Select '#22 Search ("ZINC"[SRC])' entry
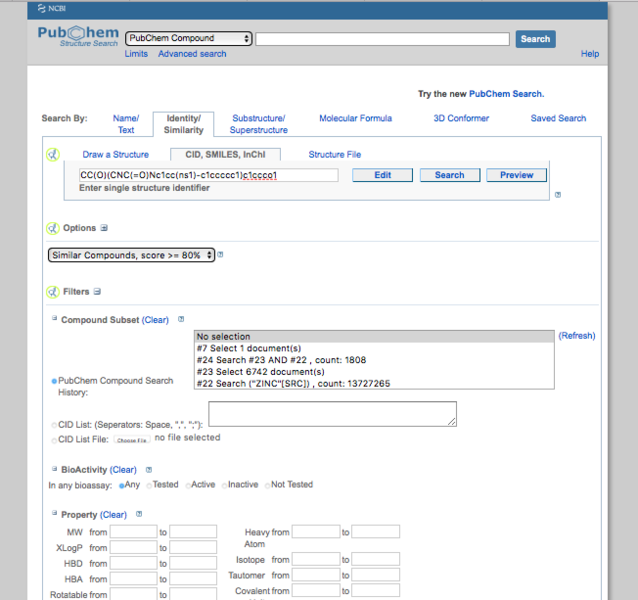The image size is (638, 600). [374, 384]
